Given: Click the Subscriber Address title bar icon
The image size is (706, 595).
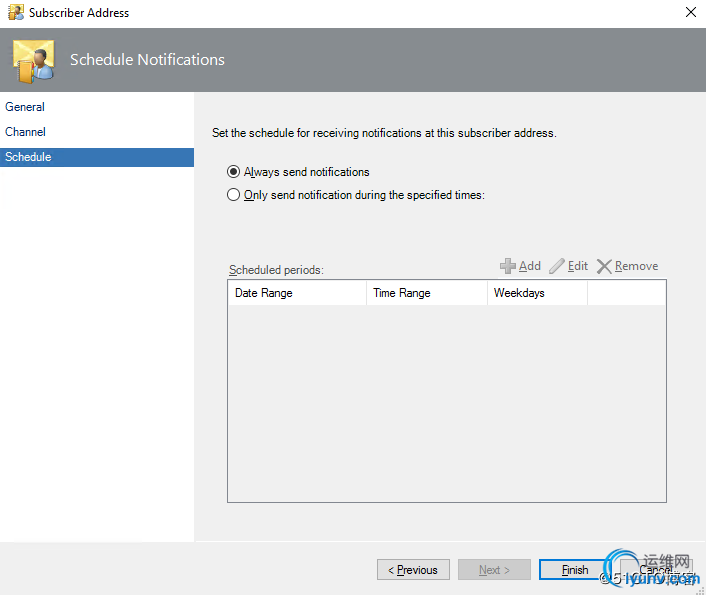Looking at the screenshot, I should [16, 13].
